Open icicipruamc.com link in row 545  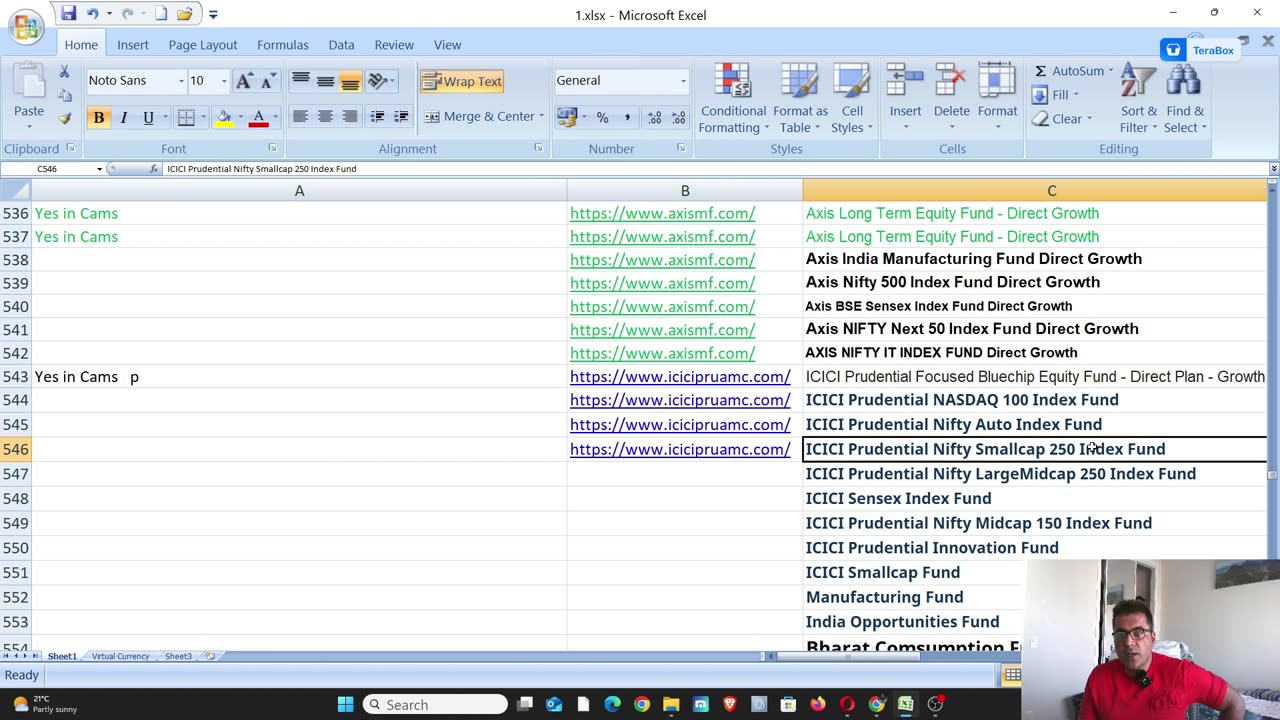click(x=680, y=424)
